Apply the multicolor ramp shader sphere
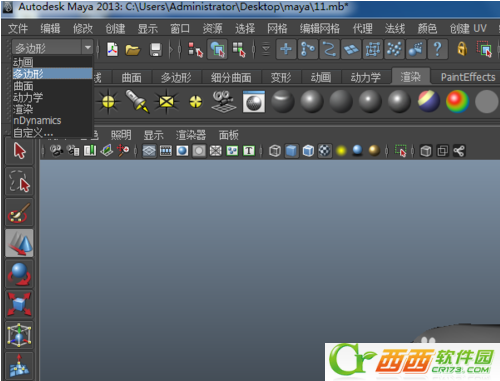Image resolution: width=500 pixels, height=381 pixels. [429, 101]
